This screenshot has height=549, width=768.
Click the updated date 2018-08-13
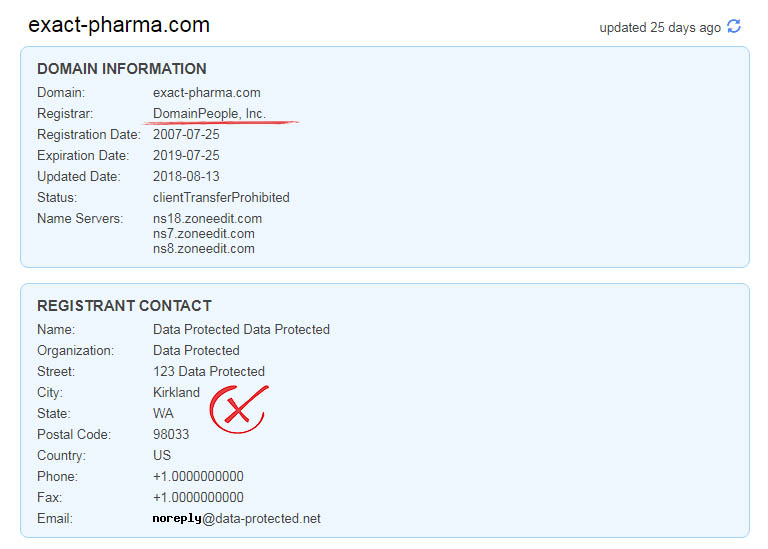[x=186, y=177]
